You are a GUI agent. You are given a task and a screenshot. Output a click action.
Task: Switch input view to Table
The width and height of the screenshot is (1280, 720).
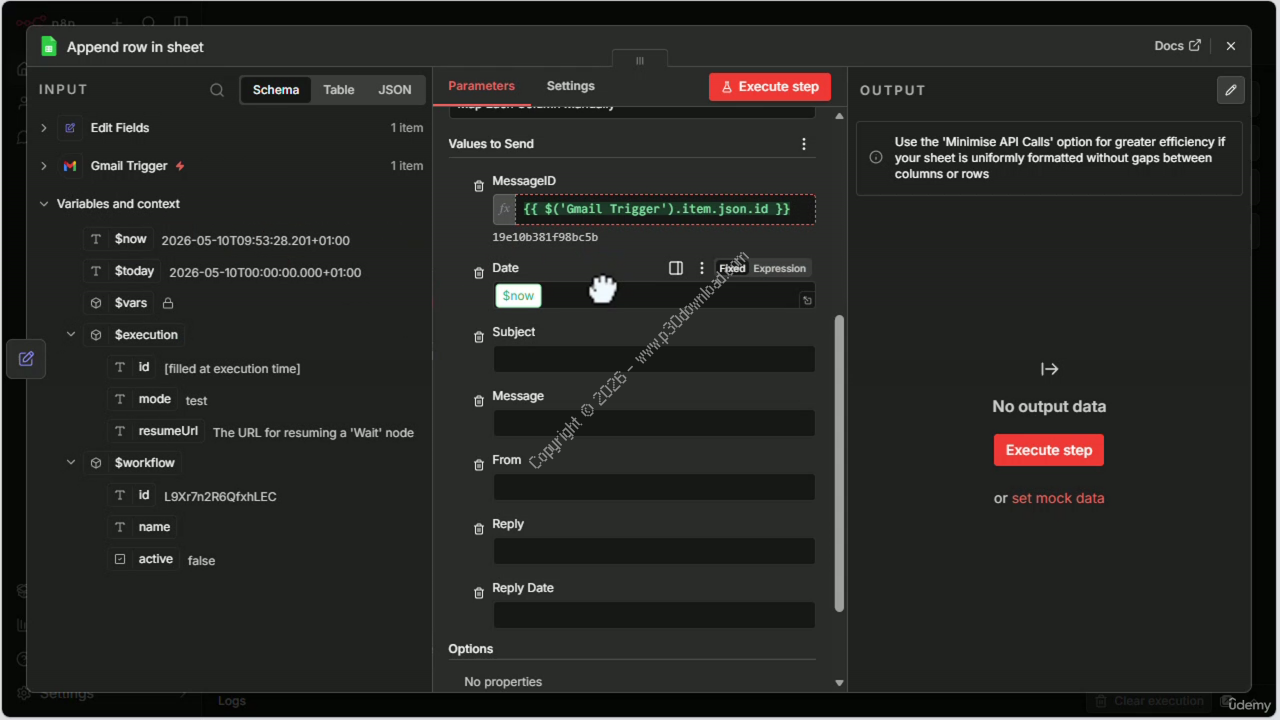click(x=339, y=90)
